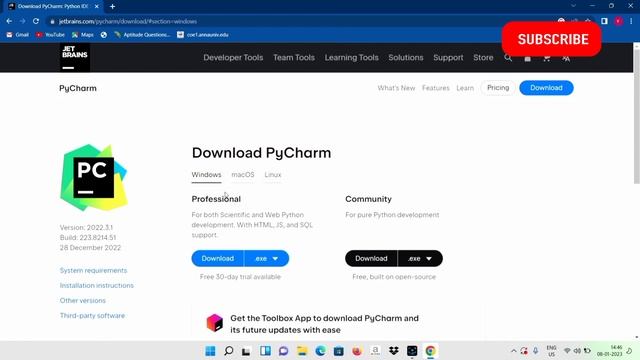Switch to the Linux tab
This screenshot has width=640, height=360.
point(273,175)
